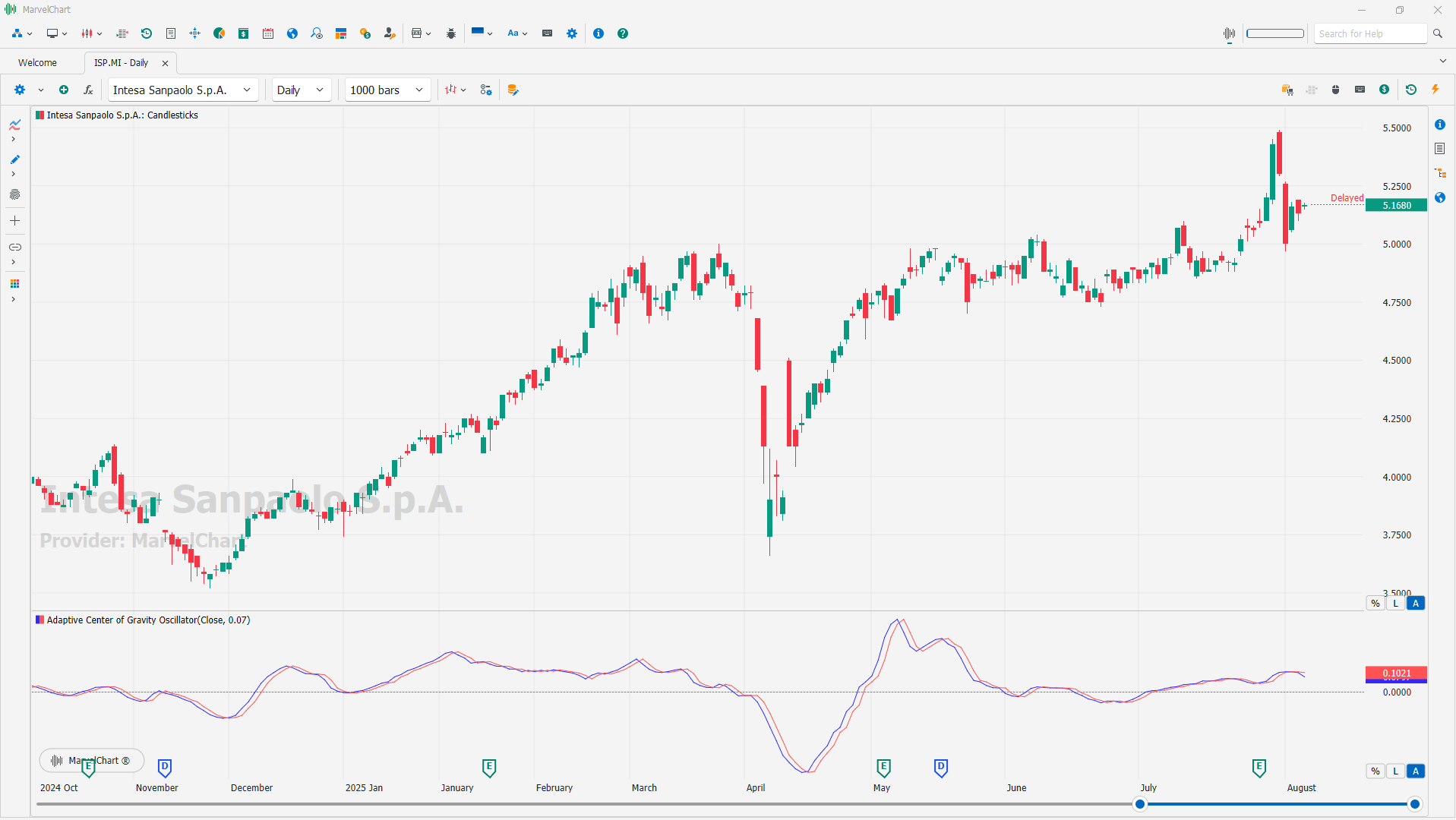The image size is (1456, 820).
Task: Open the Fibonacci spiral tool in sidebar
Action: 14,195
